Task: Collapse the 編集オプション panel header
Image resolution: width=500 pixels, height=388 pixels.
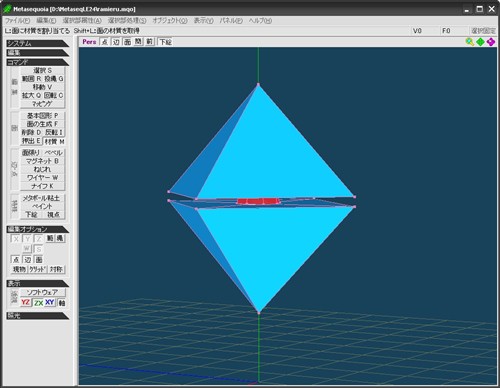Action: 38,229
